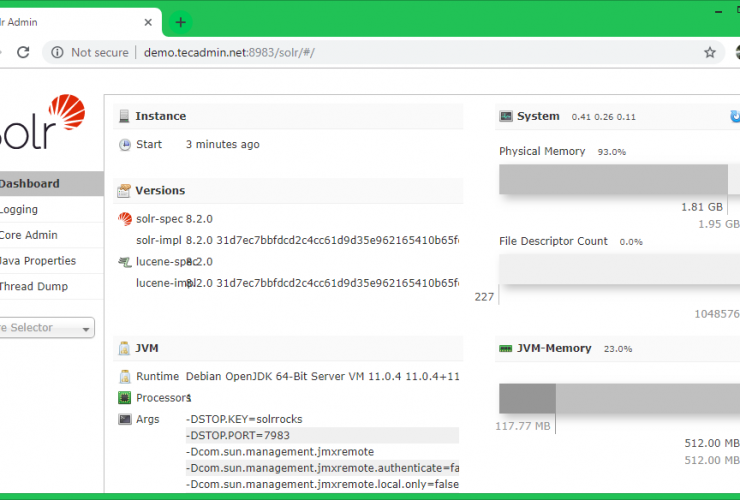Click the clock icon beside Start
This screenshot has width=740, height=500.
pyautogui.click(x=125, y=145)
